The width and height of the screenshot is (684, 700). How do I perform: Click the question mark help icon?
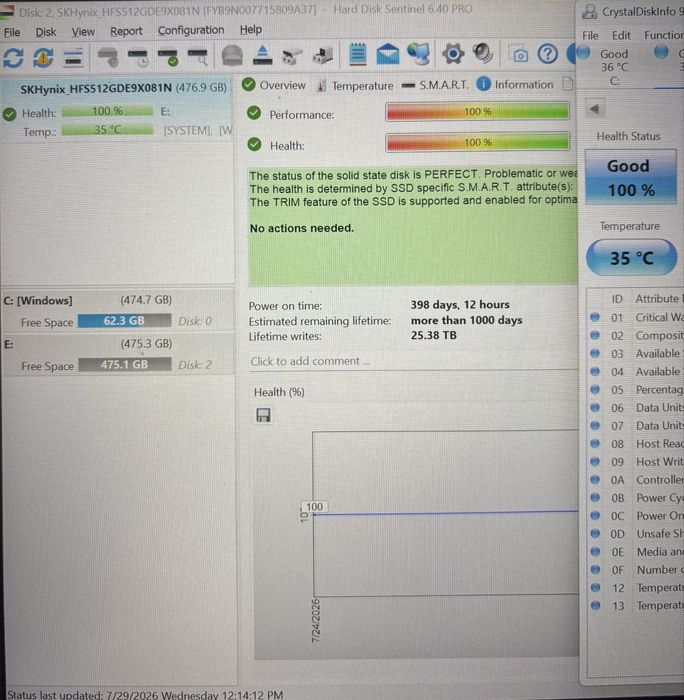pyautogui.click(x=547, y=54)
